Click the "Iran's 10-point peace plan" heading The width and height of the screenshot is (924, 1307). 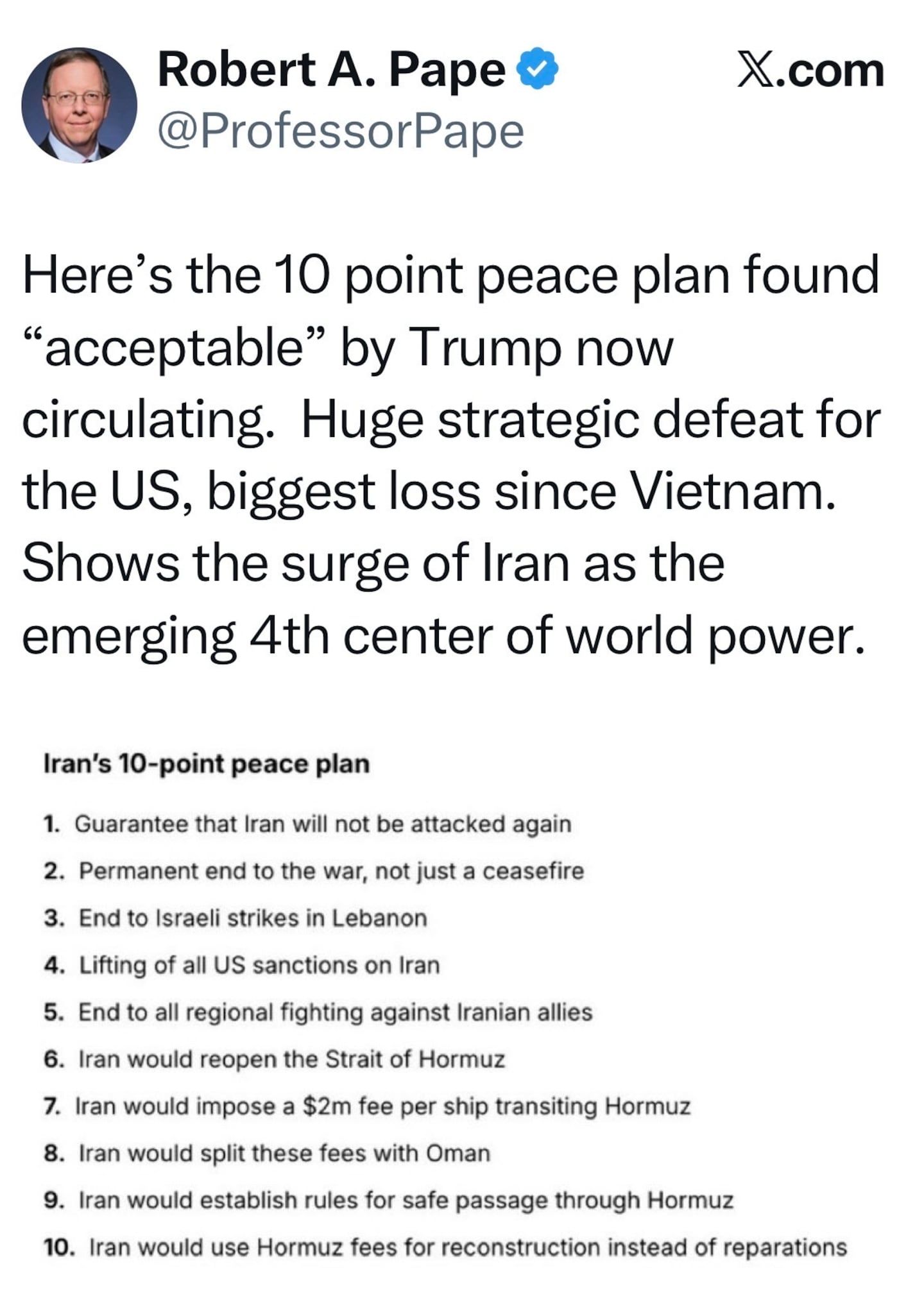(206, 764)
